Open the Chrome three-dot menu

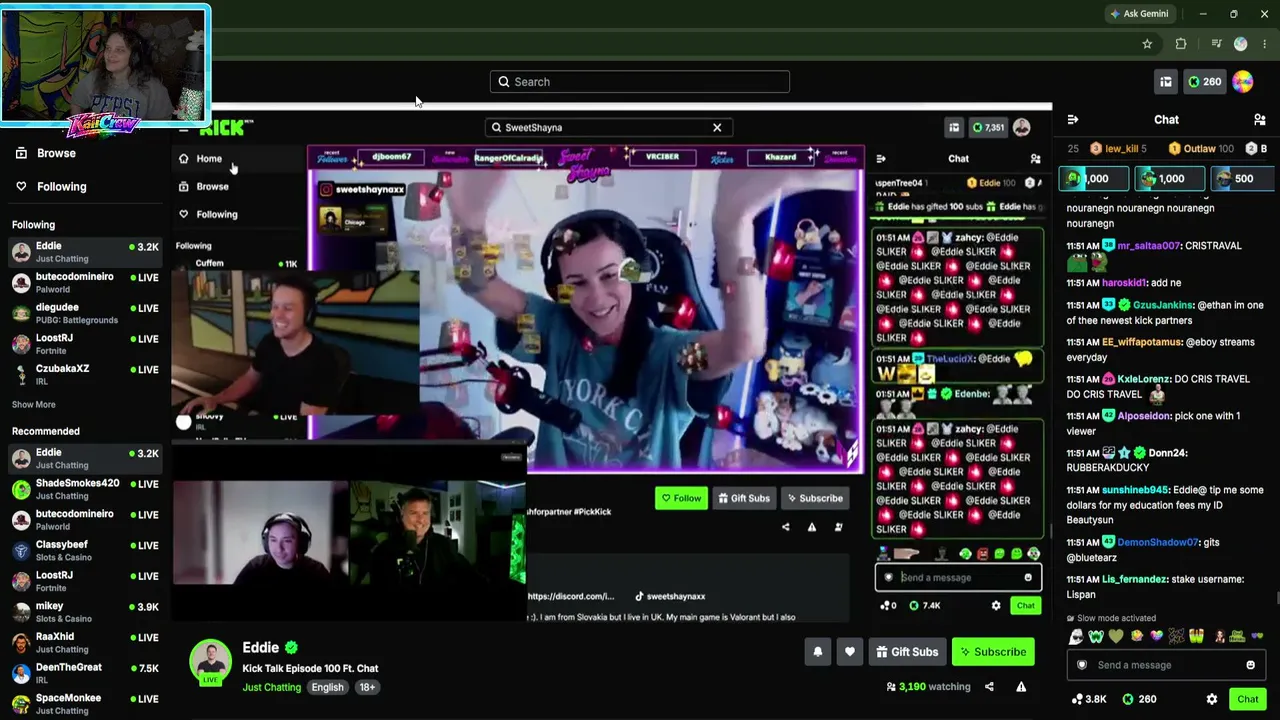point(1265,44)
